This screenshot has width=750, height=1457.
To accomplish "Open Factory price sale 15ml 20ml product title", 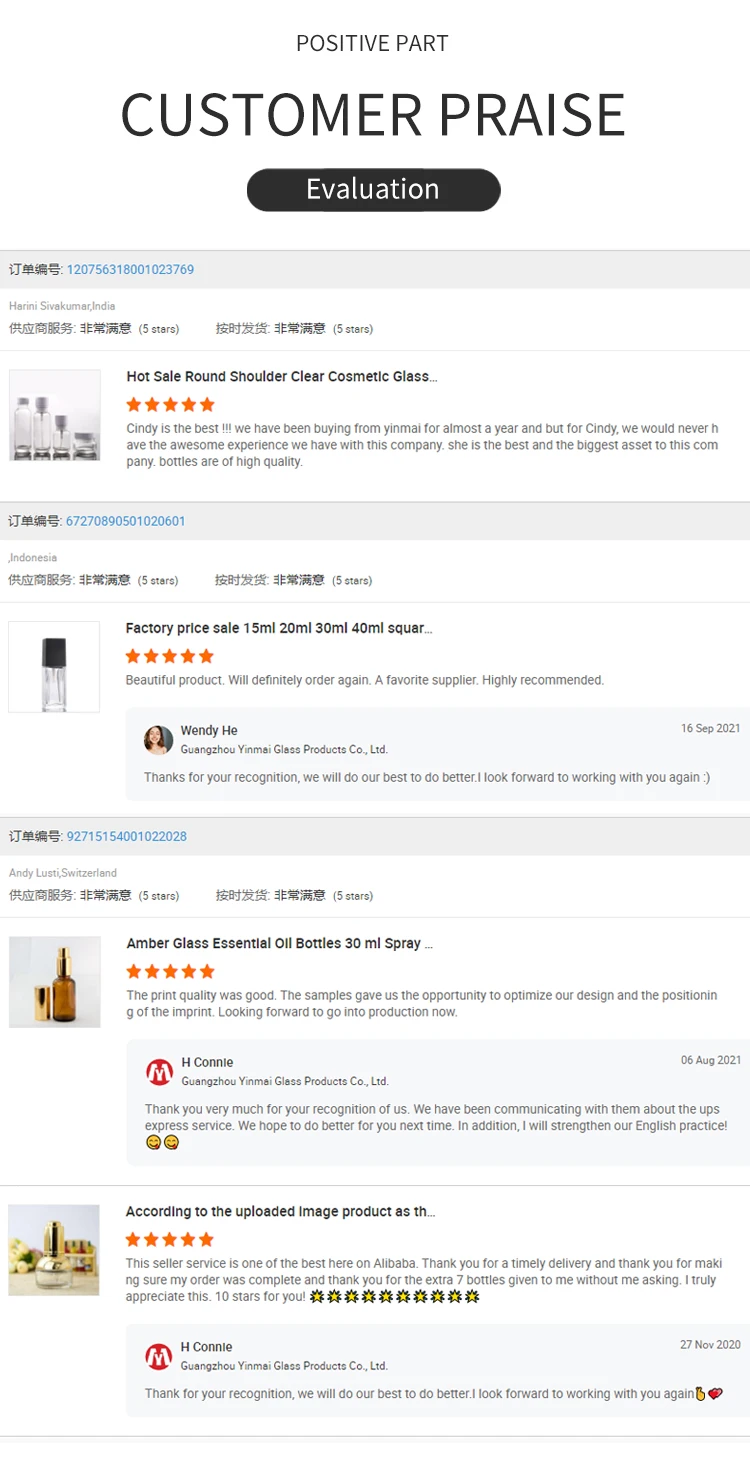I will 279,629.
